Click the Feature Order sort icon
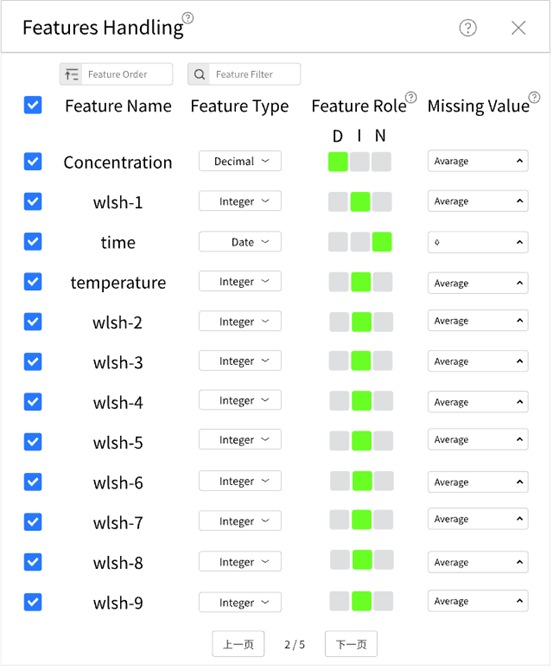 point(71,74)
